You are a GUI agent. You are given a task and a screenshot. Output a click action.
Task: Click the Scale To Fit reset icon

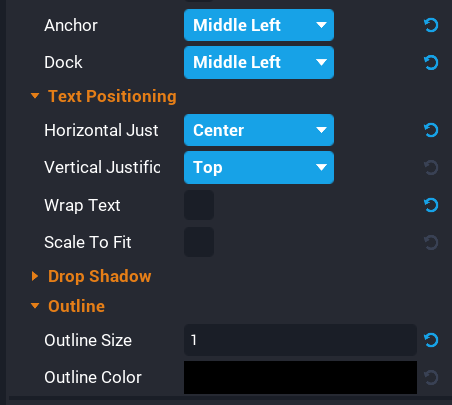pos(431,242)
